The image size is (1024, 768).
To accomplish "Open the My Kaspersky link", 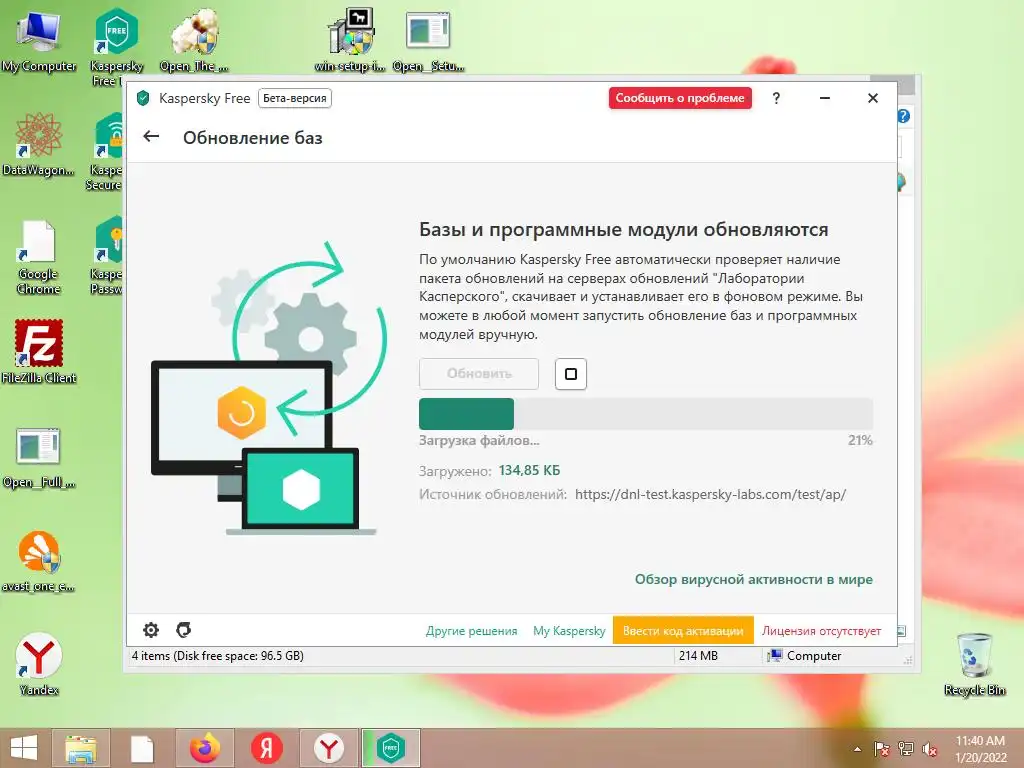I will click(569, 631).
